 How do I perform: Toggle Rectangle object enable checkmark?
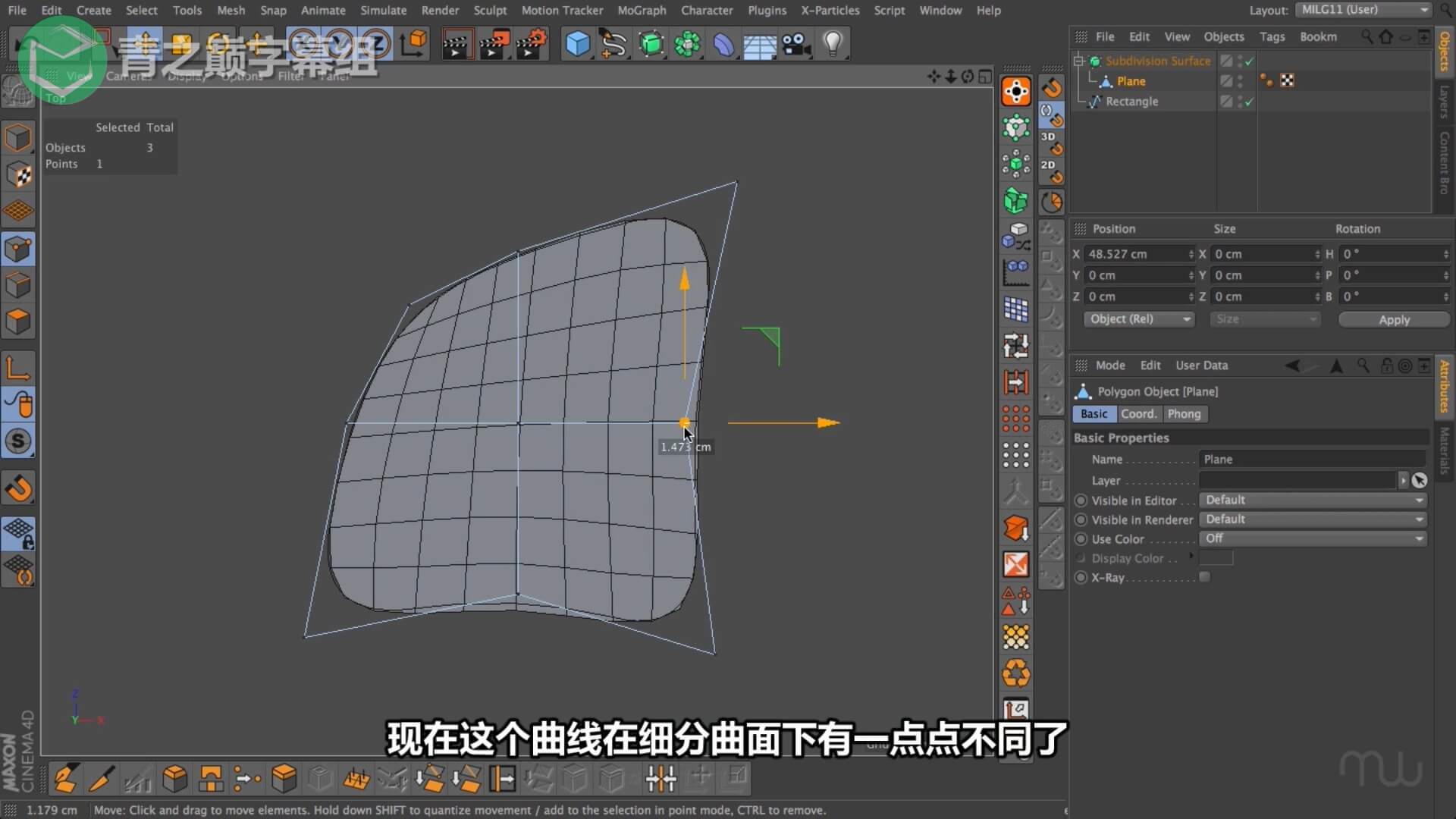pyautogui.click(x=1249, y=101)
